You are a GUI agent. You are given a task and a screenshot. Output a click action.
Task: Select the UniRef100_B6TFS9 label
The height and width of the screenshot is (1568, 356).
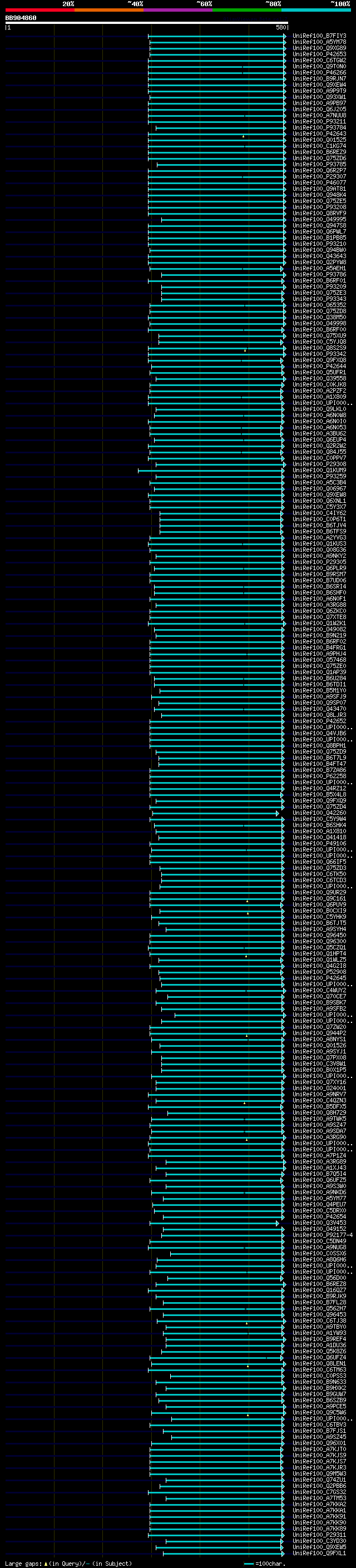(x=319, y=531)
